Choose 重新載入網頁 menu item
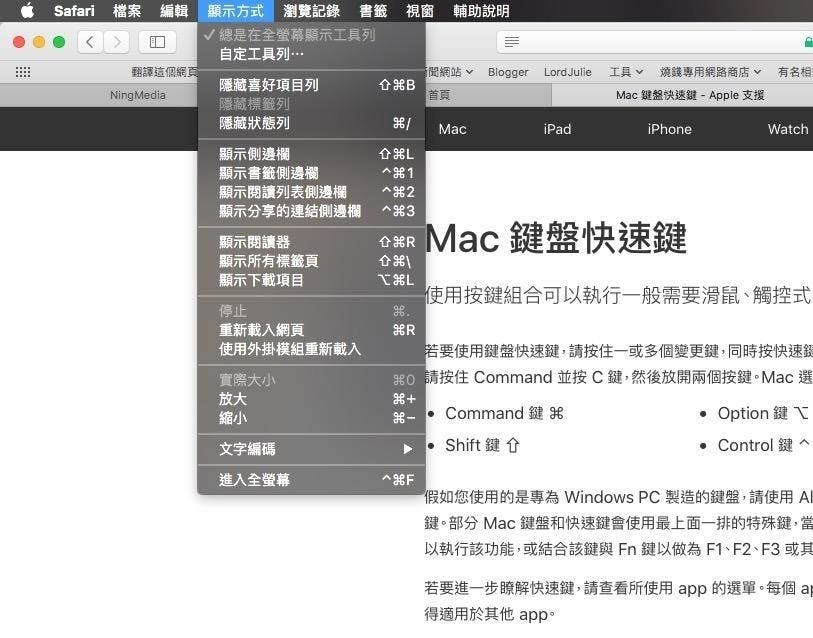813x638 pixels. (312, 330)
